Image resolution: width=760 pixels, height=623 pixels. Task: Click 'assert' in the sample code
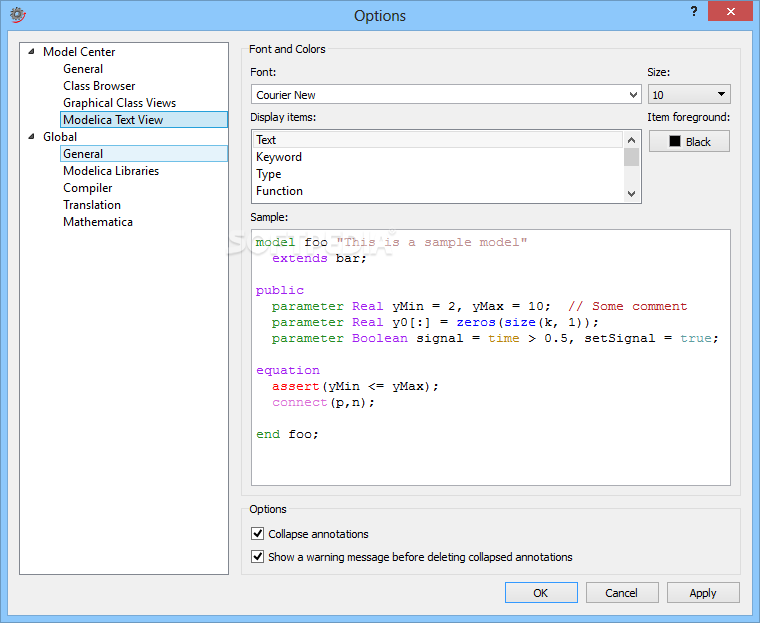[x=295, y=386]
